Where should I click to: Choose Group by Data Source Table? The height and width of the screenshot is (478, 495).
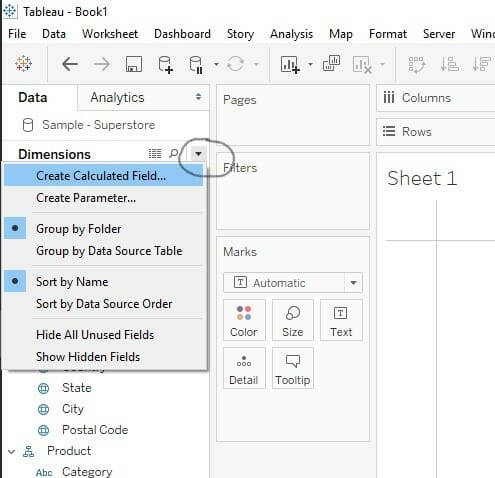point(103,251)
